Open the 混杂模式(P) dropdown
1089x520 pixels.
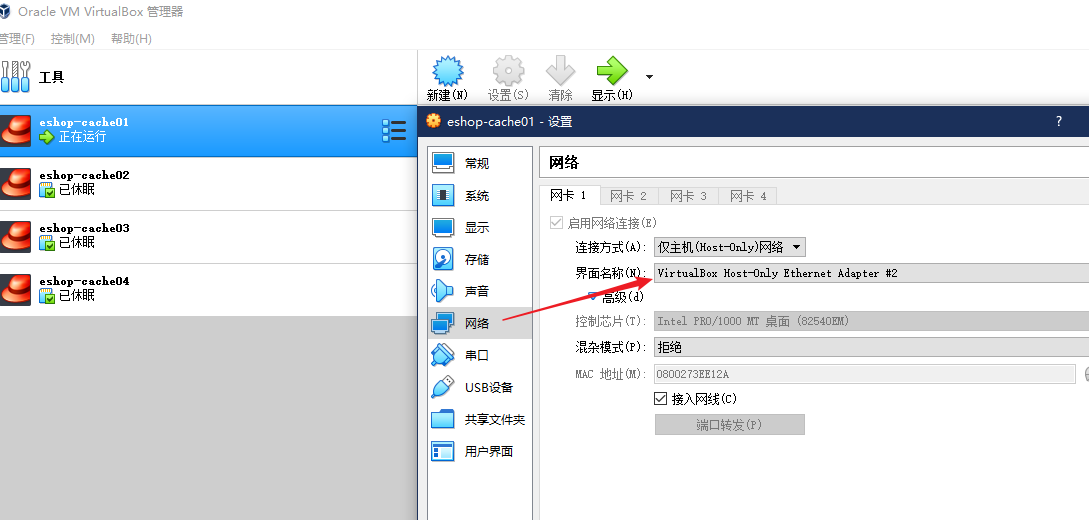pos(871,348)
